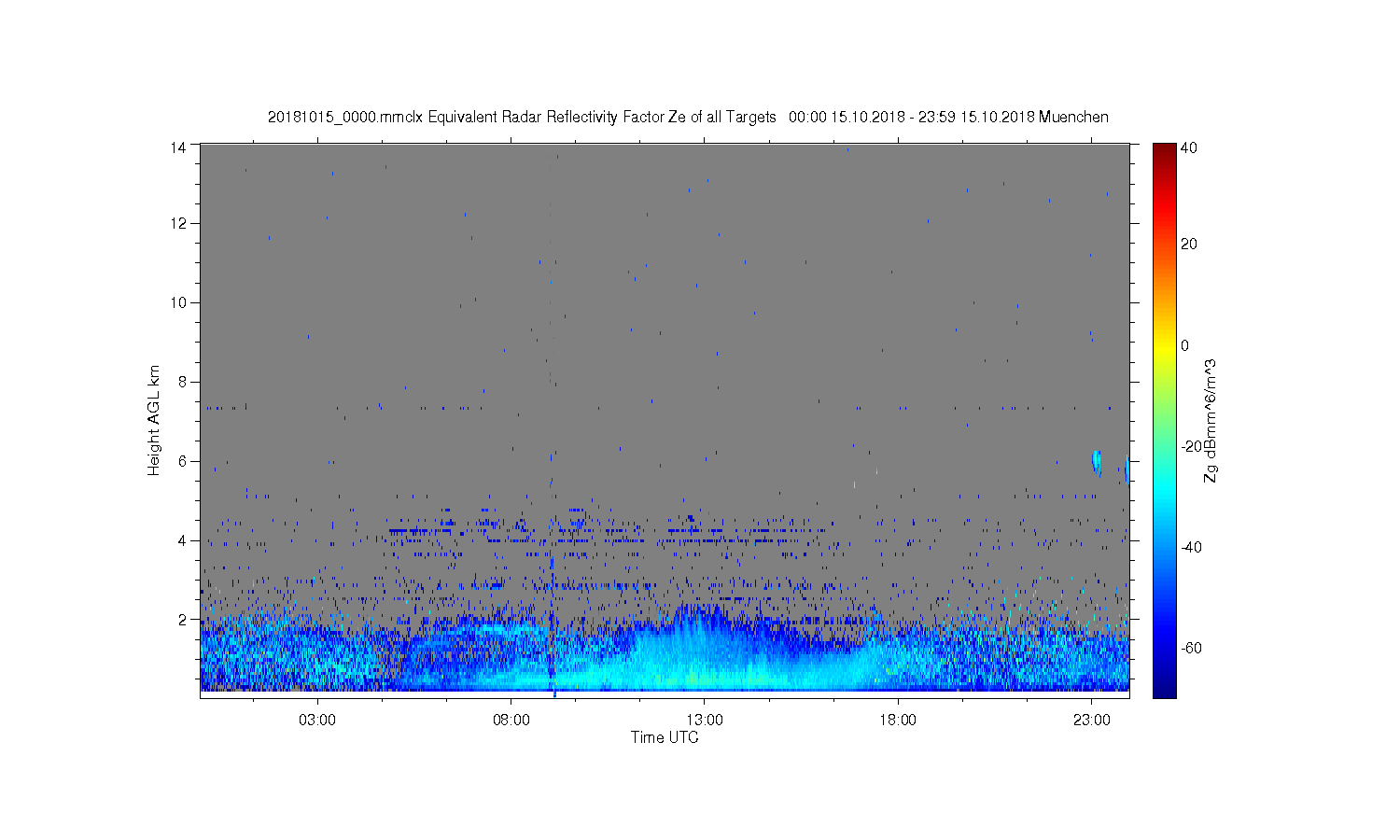Click the colorbar value 40
Screen dimensions: 1400x840
coord(1189,147)
